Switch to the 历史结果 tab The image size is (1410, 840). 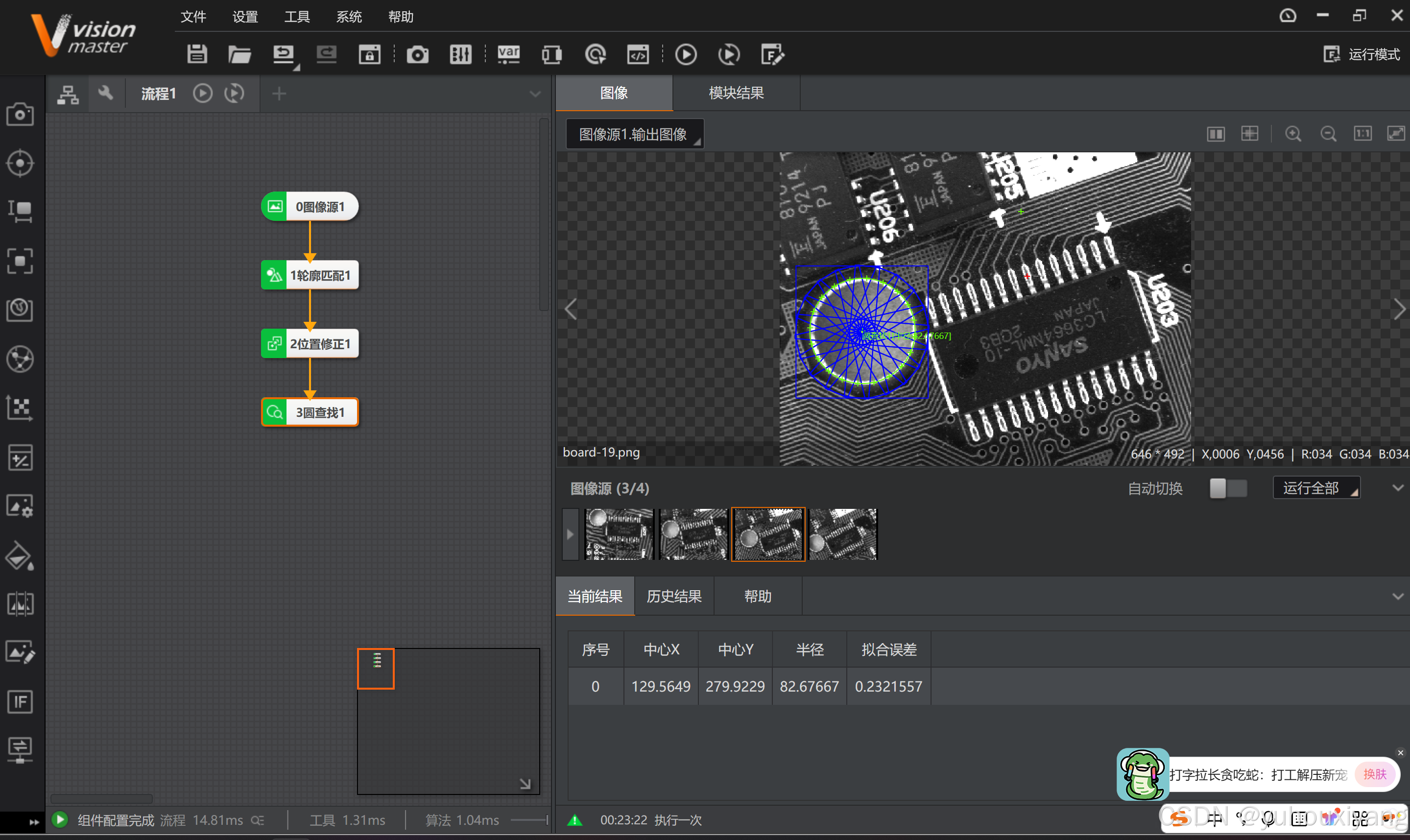(674, 596)
